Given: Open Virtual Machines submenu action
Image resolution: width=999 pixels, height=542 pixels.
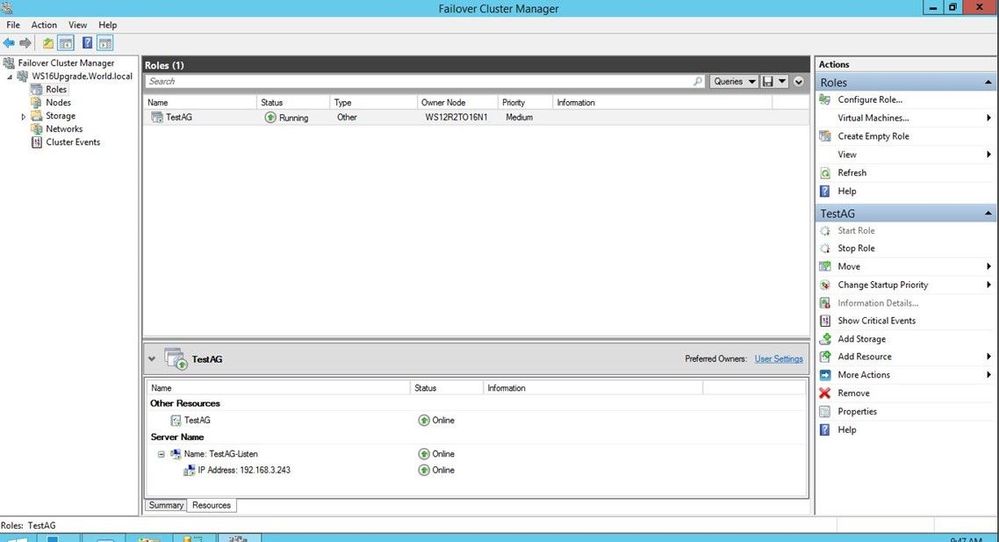Looking at the screenshot, I should 905,118.
